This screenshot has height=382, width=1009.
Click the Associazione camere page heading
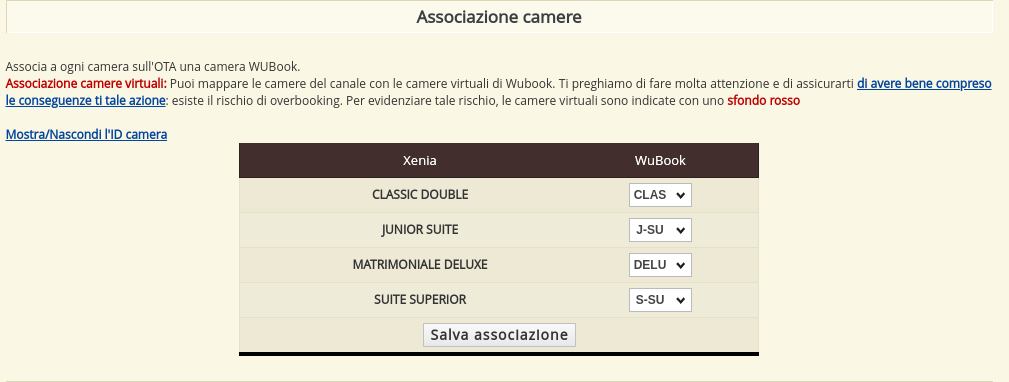coord(499,17)
